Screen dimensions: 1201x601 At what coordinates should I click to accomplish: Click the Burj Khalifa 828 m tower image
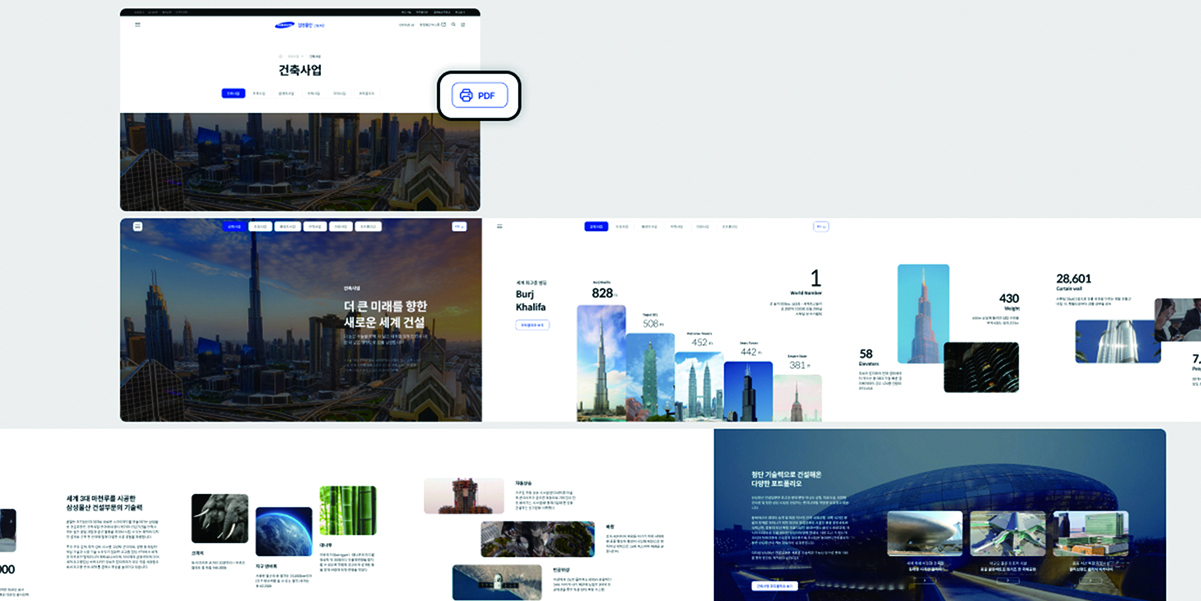pos(601,362)
